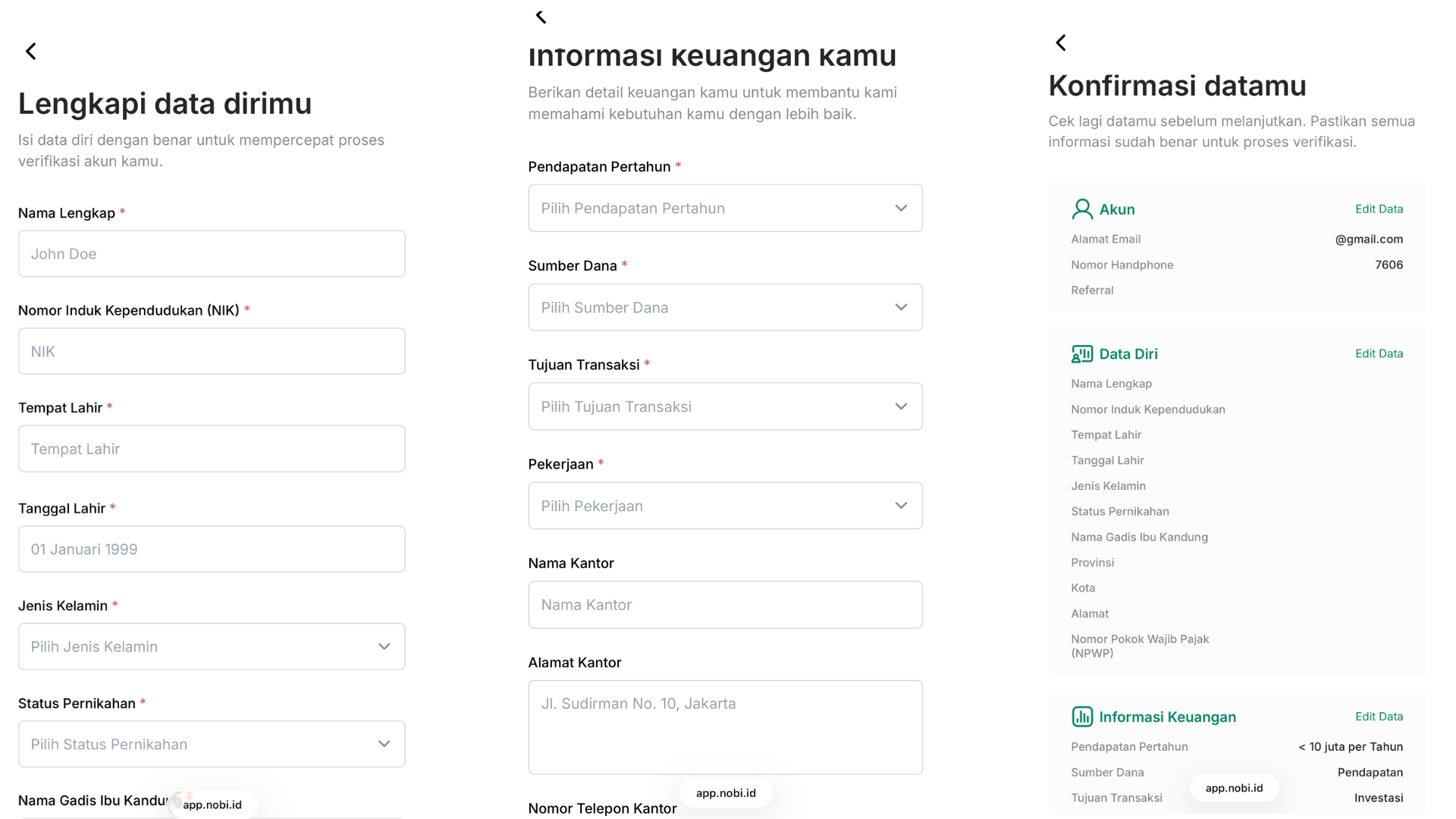Open the Pilih Jenis Kelamin dropdown
This screenshot has height=819, width=1456.
click(212, 647)
